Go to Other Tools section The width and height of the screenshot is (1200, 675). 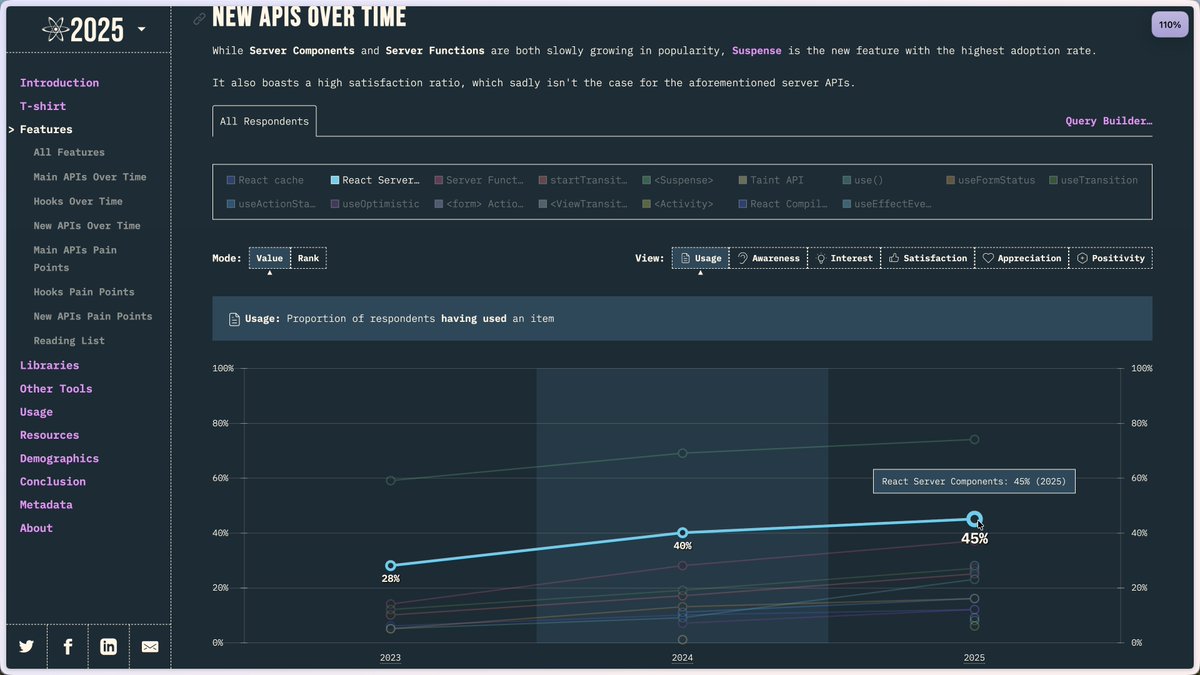56,389
